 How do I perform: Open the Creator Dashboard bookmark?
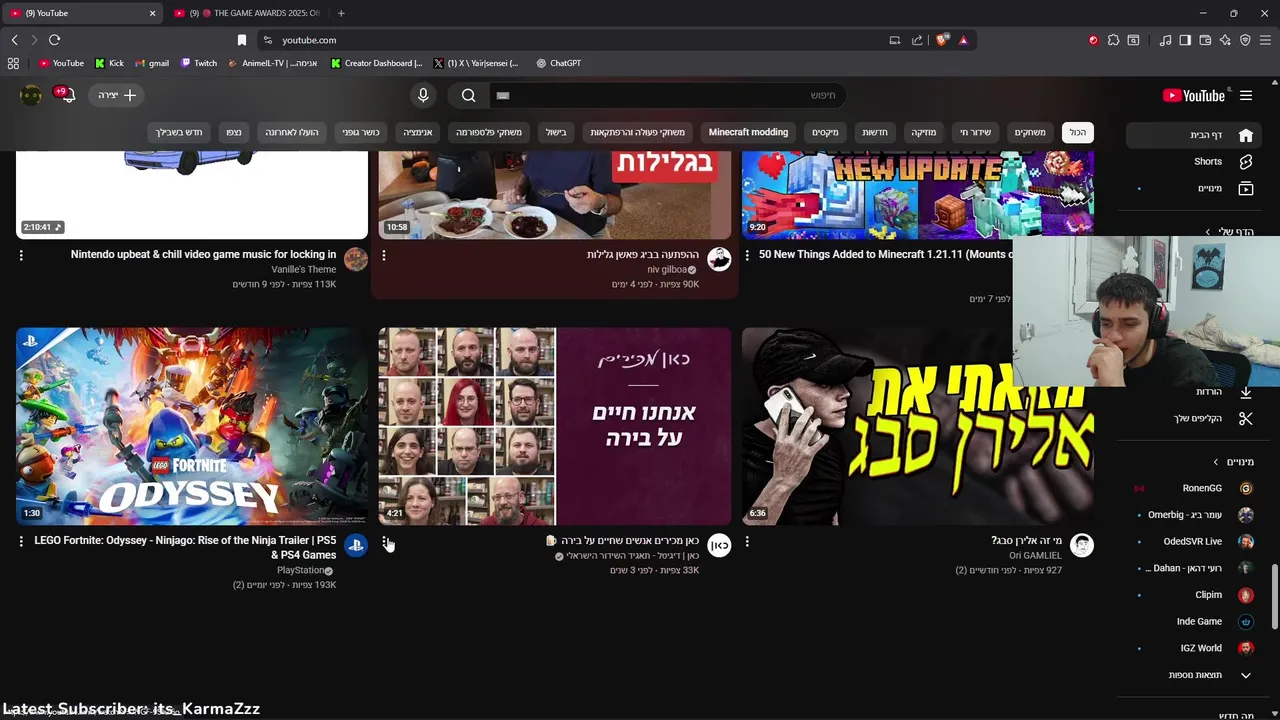point(377,63)
